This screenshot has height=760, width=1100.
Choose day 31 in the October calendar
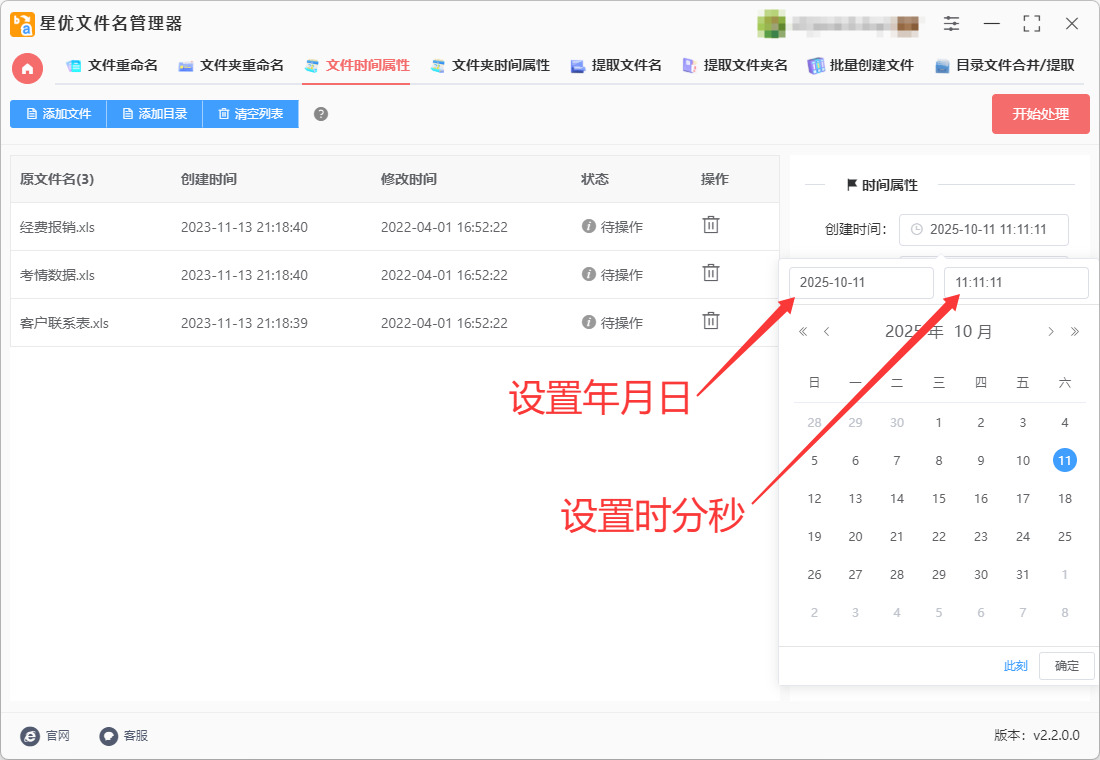click(x=1023, y=574)
